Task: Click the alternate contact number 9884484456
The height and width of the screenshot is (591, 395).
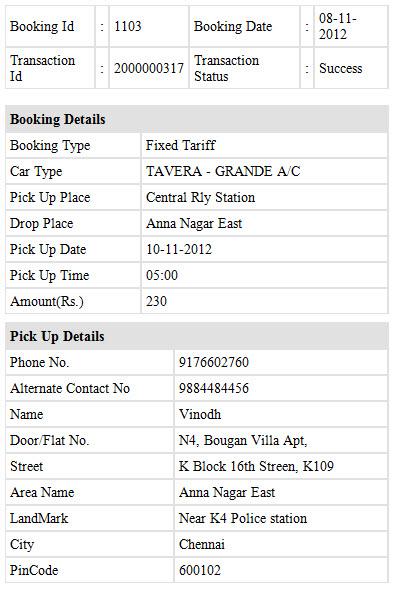Action: pos(214,388)
